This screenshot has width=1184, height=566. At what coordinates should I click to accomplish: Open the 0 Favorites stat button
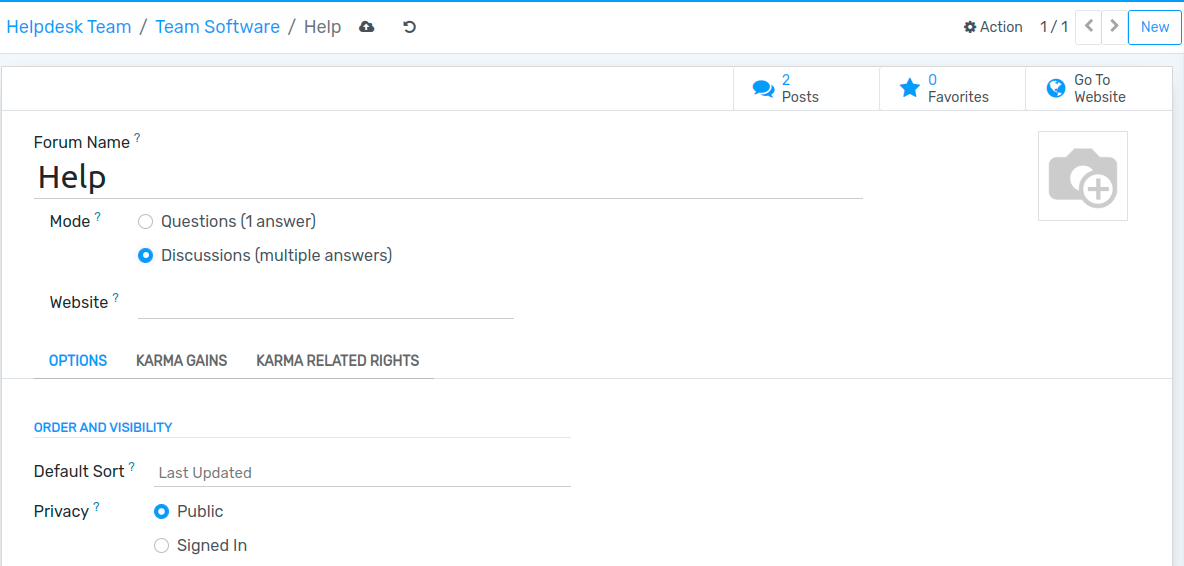tap(953, 88)
